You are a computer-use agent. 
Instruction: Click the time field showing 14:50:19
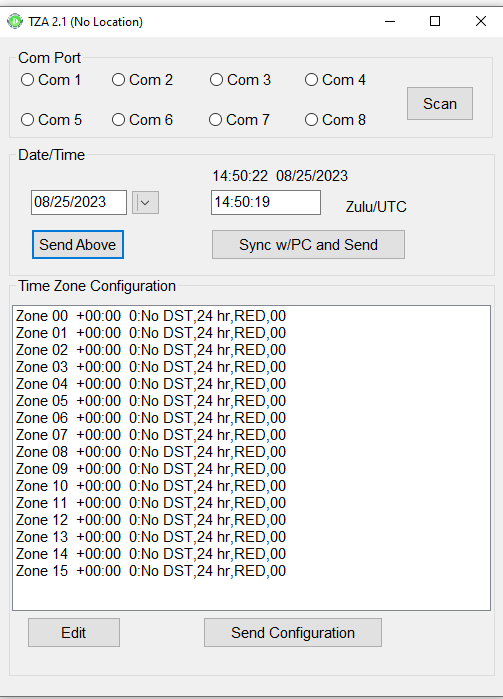pyautogui.click(x=266, y=202)
